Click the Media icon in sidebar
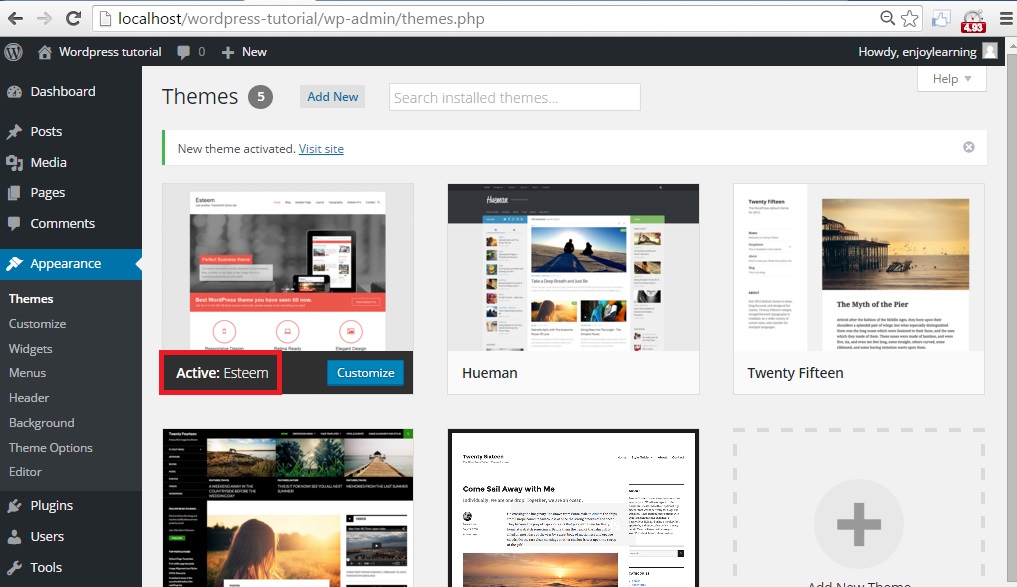The height and width of the screenshot is (587, 1017). click(x=14, y=163)
